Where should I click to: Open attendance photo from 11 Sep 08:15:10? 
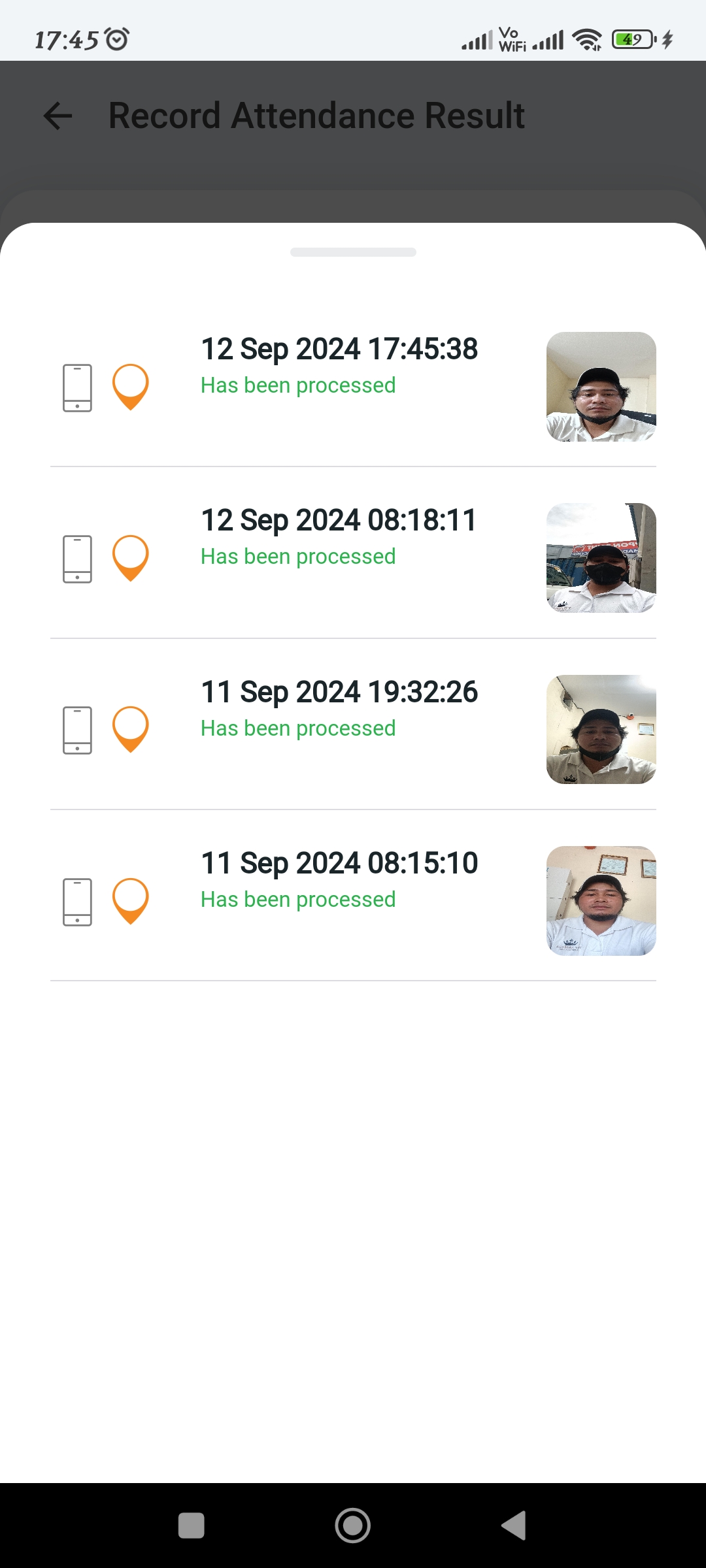click(601, 901)
